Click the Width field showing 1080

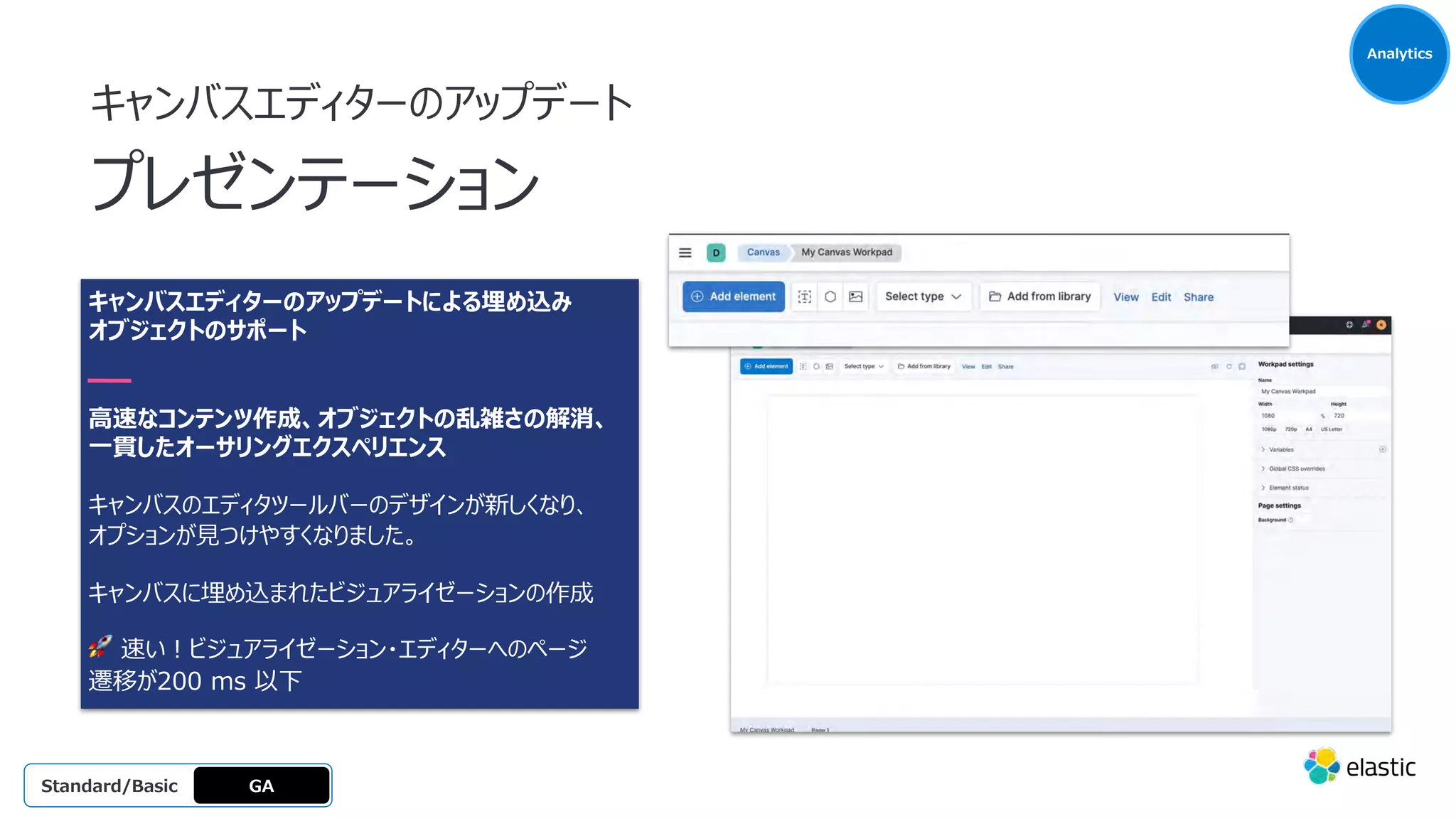tap(1288, 416)
